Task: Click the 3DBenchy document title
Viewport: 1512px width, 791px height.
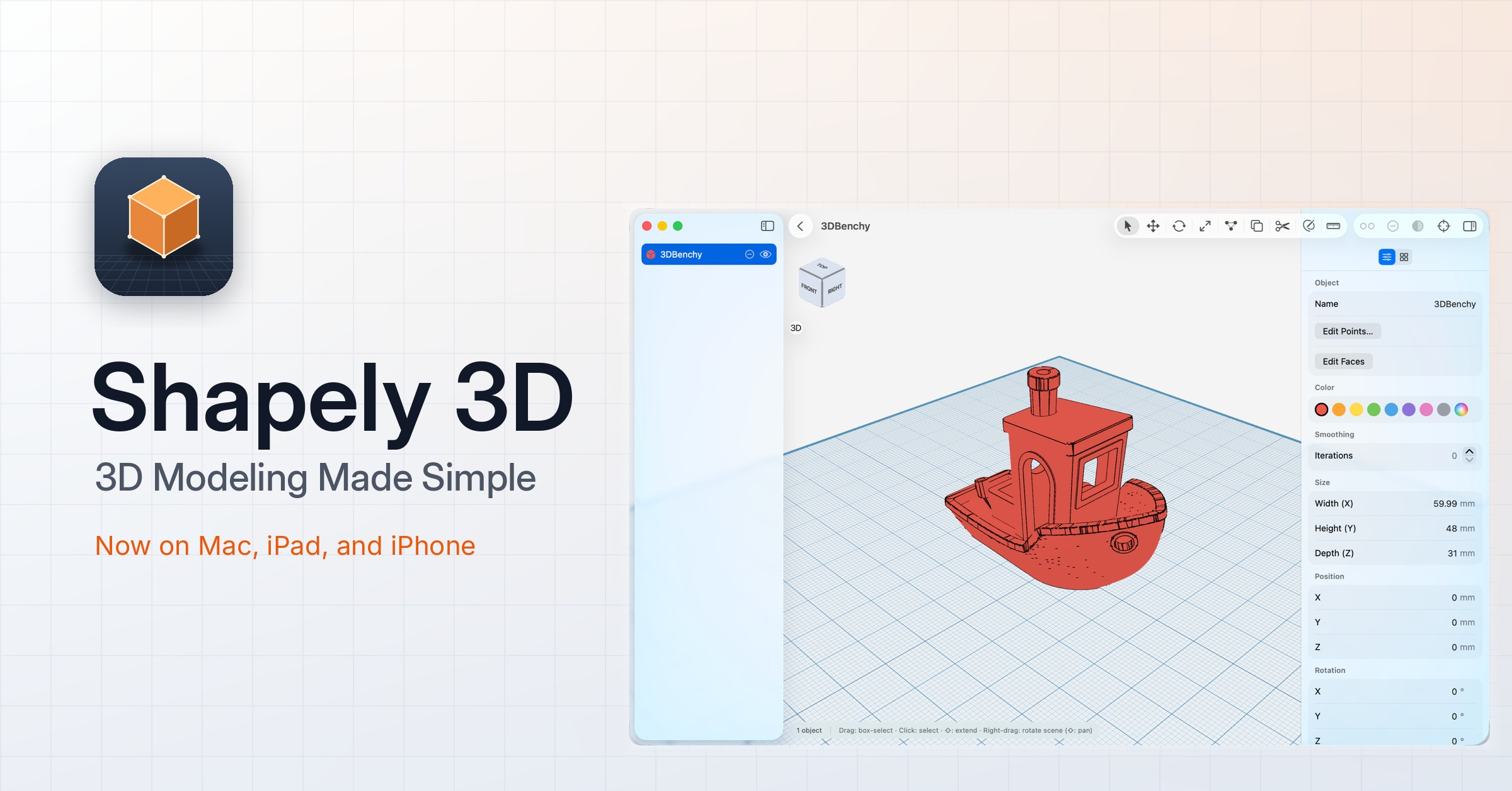Action: point(845,226)
